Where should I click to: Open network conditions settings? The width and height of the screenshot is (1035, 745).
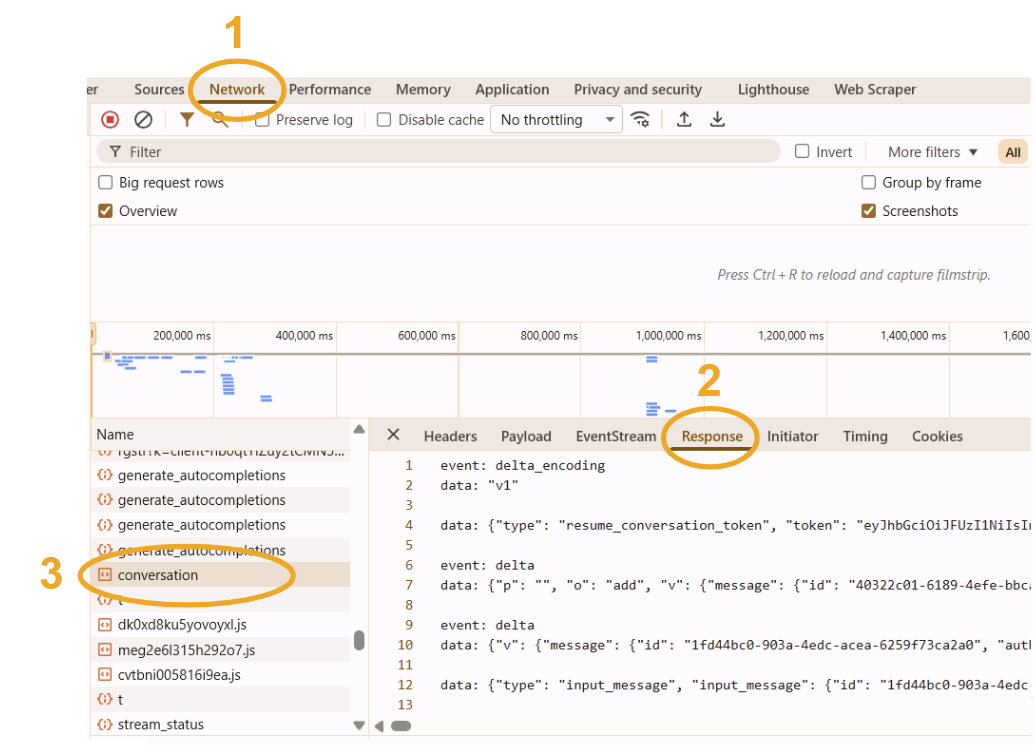click(x=641, y=119)
